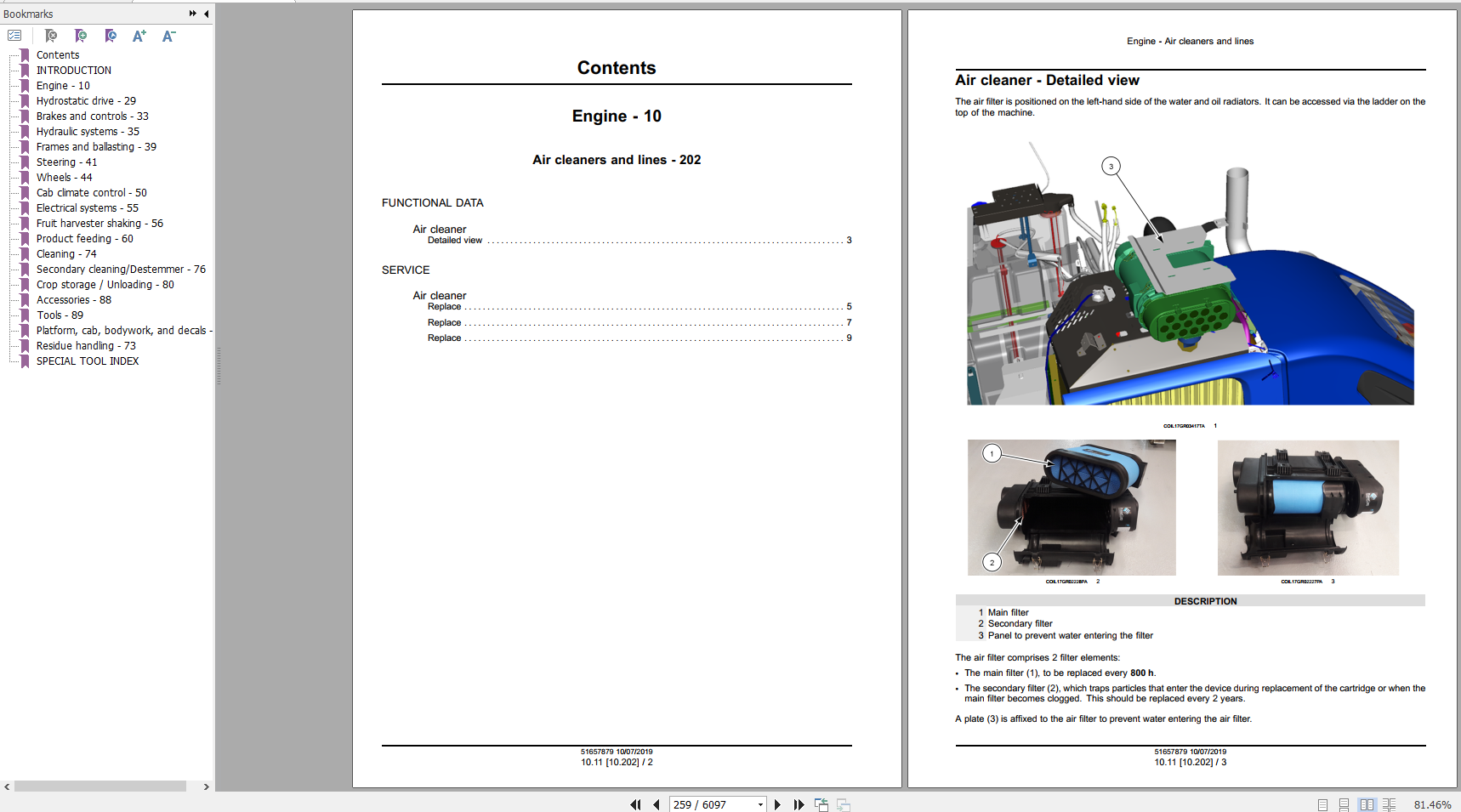Open the Product feeding - 60 bookmark
The image size is (1461, 812).
click(85, 239)
